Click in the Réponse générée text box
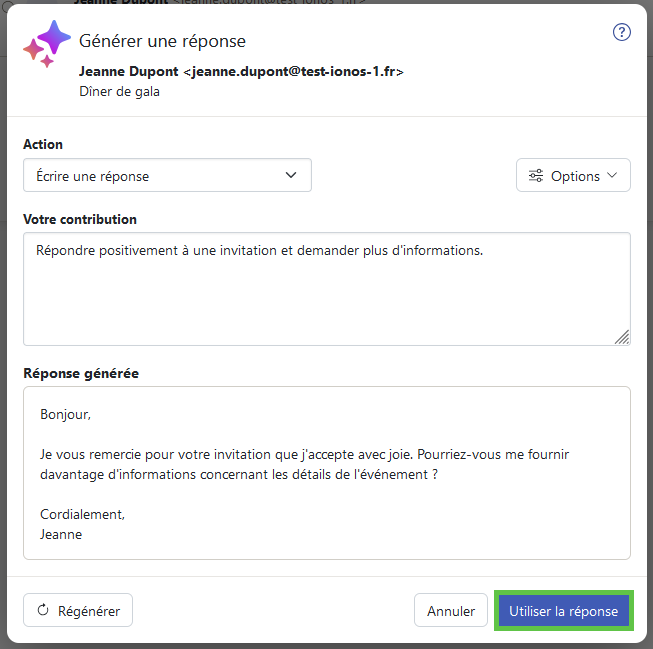 [x=327, y=473]
